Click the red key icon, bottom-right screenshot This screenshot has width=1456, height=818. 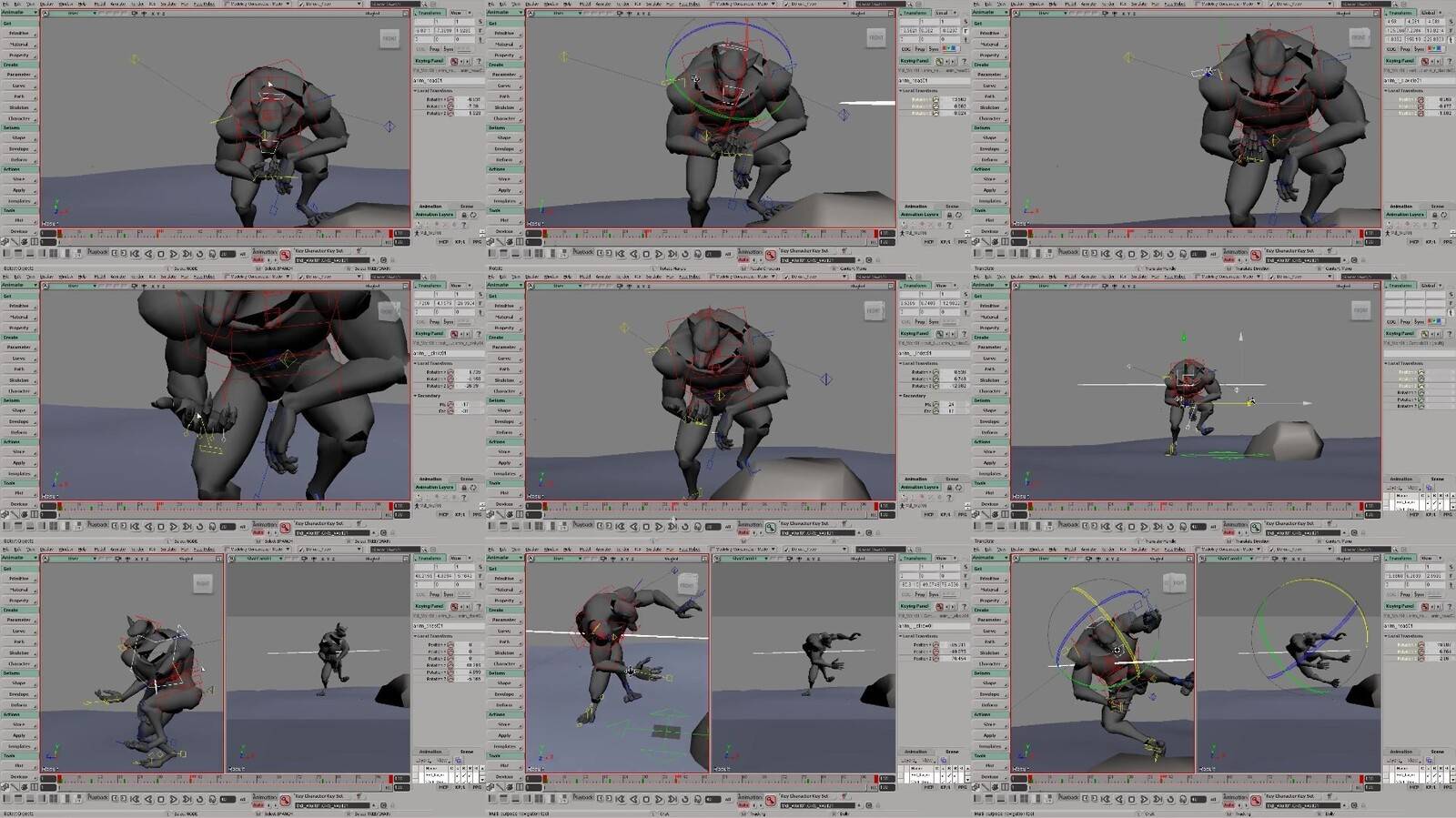point(1256,801)
